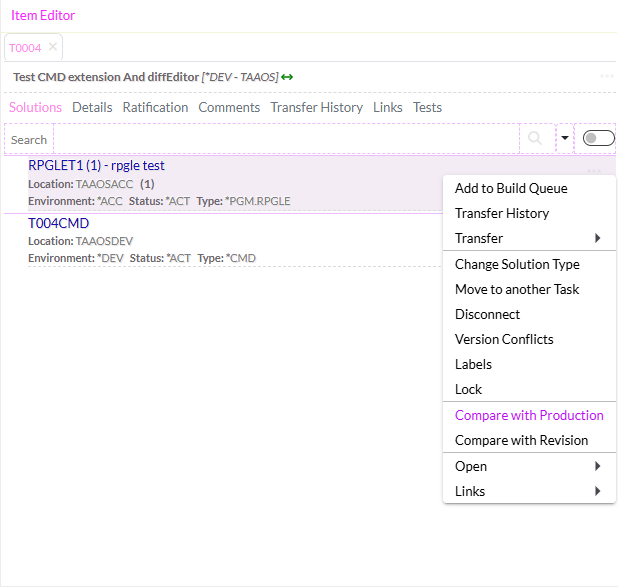Go to the Transfer History tab
Screen dimensions: 618x587
(x=316, y=107)
